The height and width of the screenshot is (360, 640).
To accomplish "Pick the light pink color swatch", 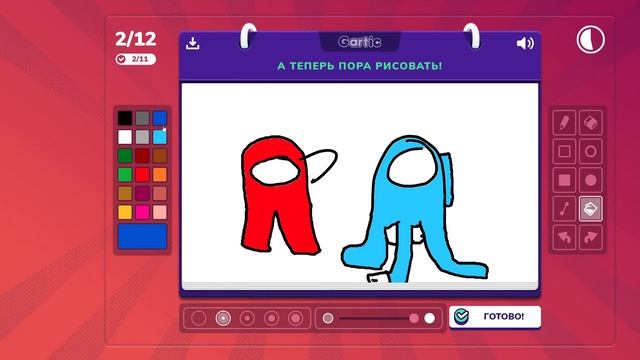I will click(160, 212).
